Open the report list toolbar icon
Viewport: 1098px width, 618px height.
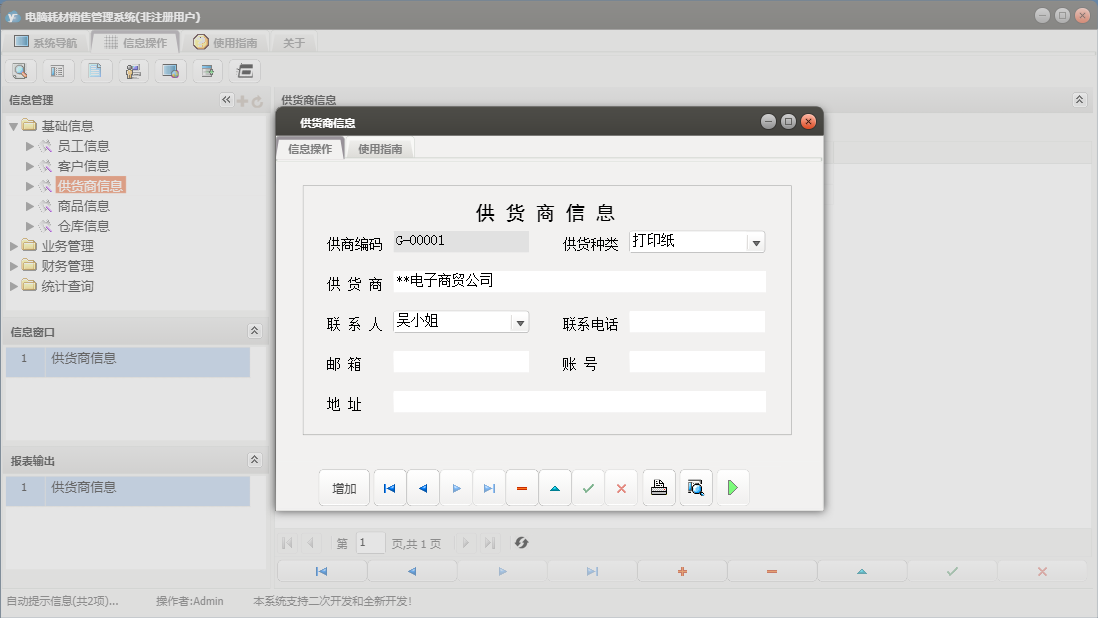pyautogui.click(x=57, y=70)
